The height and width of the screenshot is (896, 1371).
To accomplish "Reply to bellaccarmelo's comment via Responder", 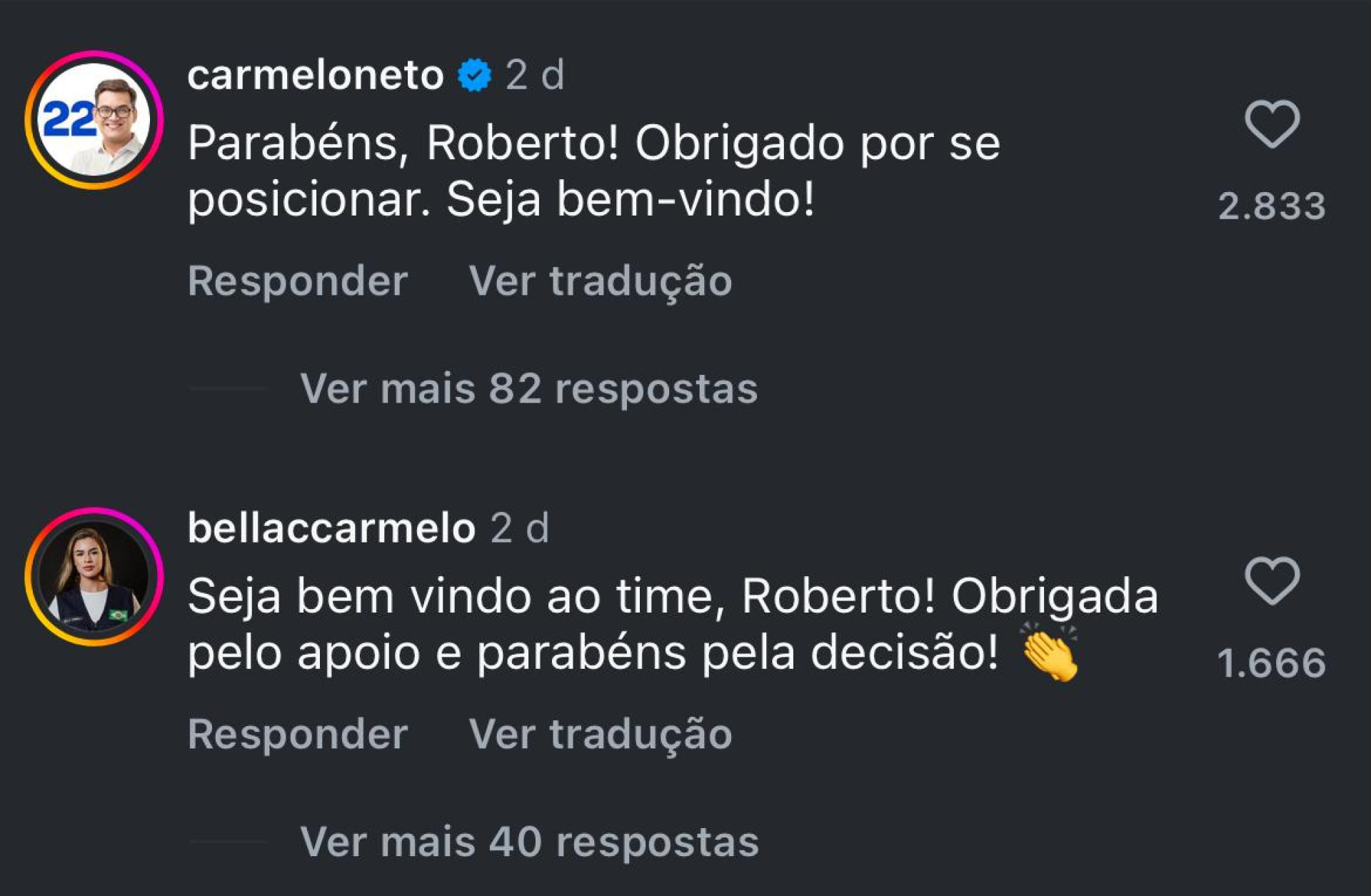I will pos(298,734).
